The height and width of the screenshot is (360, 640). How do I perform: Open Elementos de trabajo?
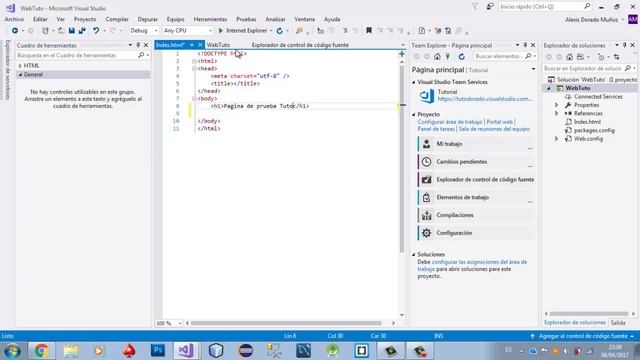476,197
